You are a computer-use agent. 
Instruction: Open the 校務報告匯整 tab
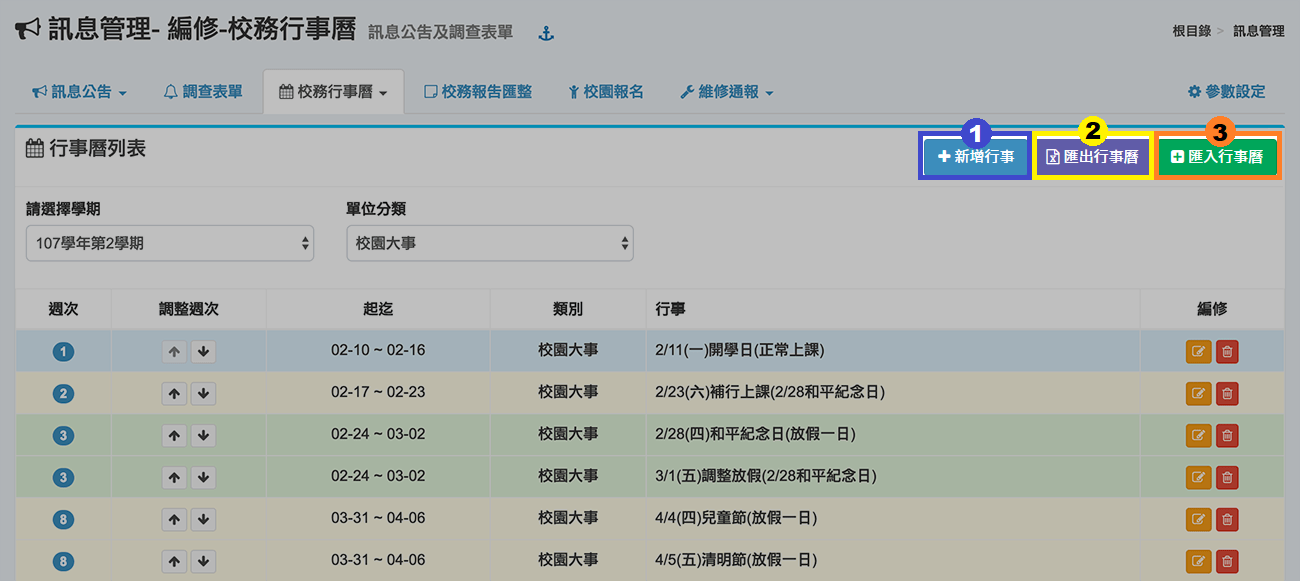pos(478,92)
